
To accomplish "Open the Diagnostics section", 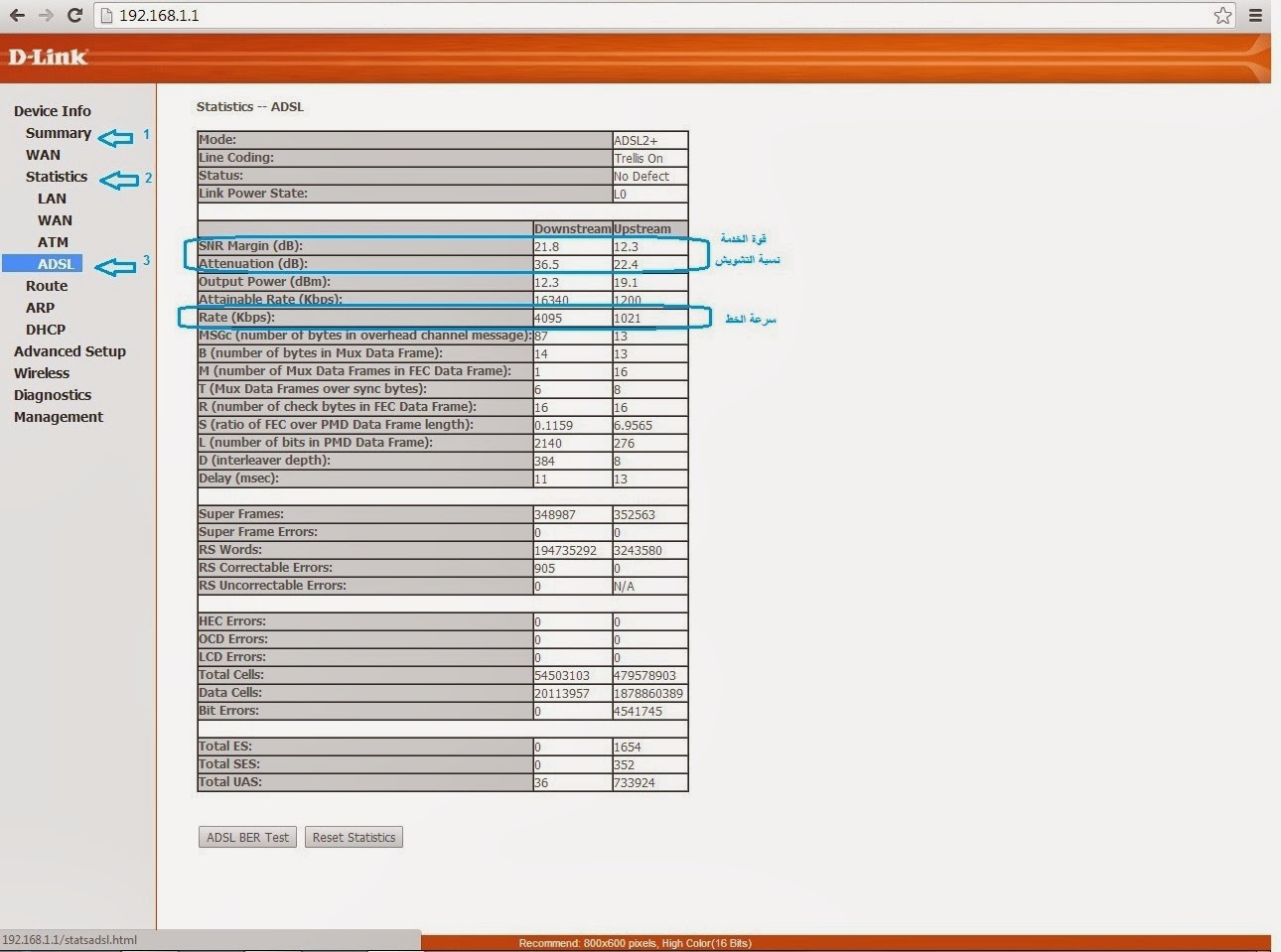I will coord(53,395).
